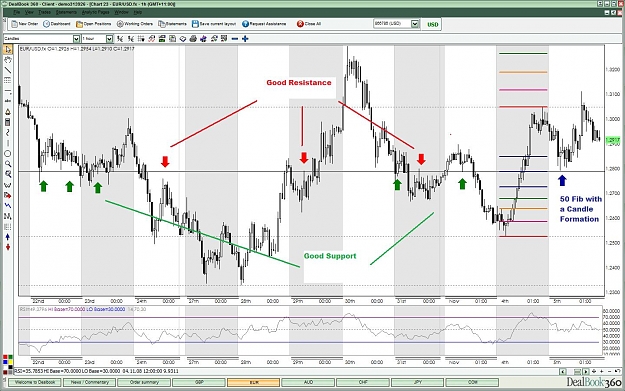Click the printer icon in chart toolbar
The height and width of the screenshot is (391, 625).
[193, 39]
